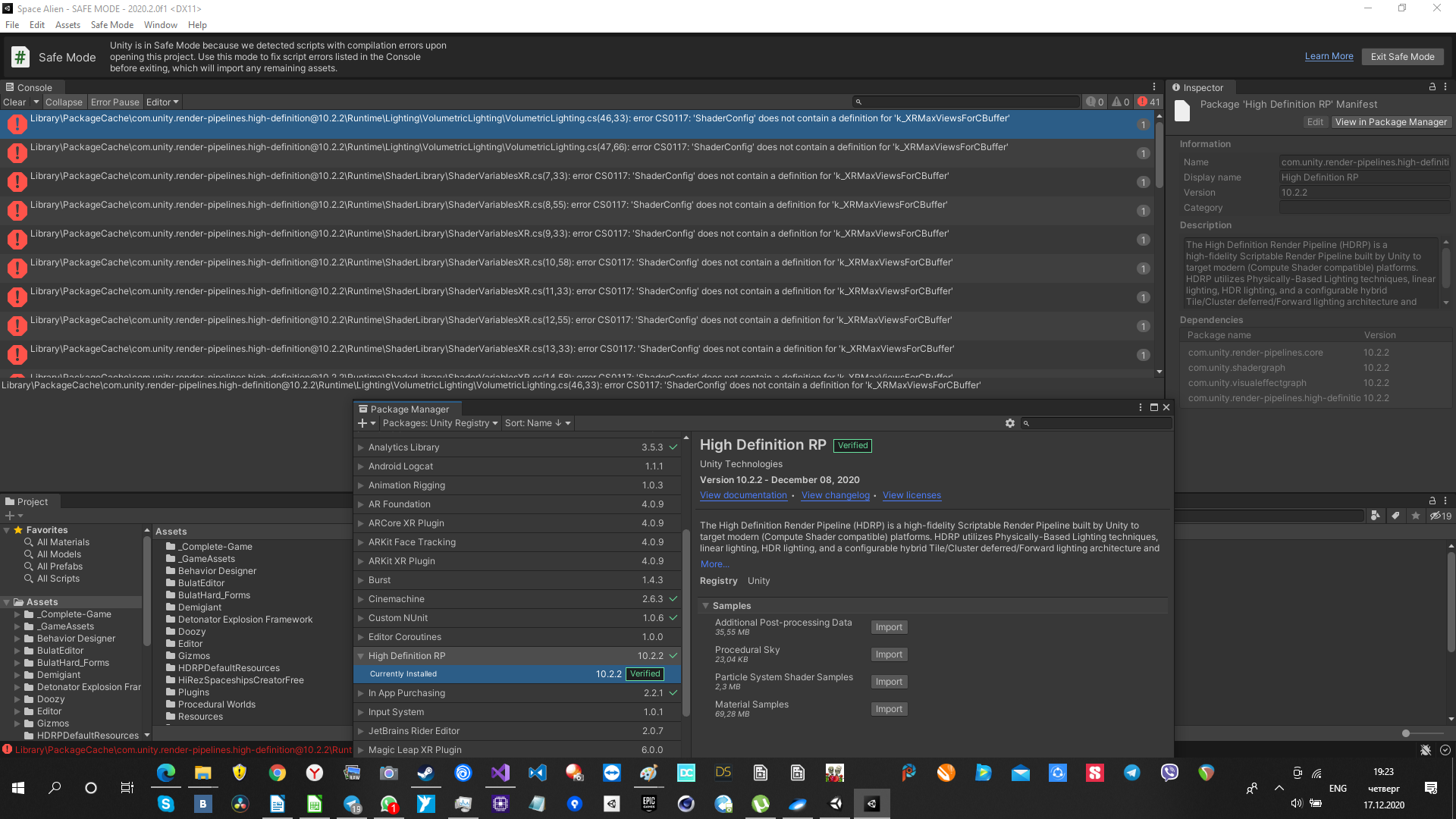This screenshot has width=1456, height=819.
Task: Toggle the Collapse option in Console
Action: [x=64, y=102]
